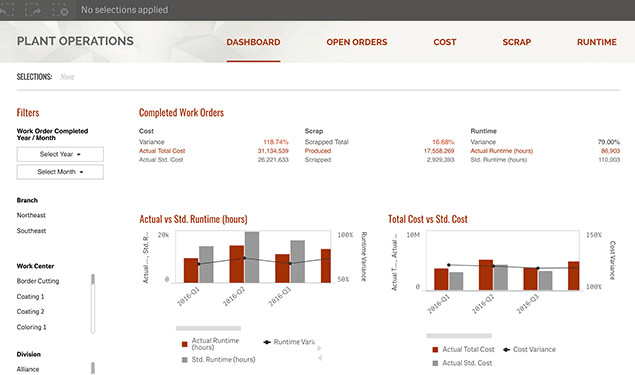Click the Actual Runtime red legend marker
The image size is (635, 375).
coord(185,344)
